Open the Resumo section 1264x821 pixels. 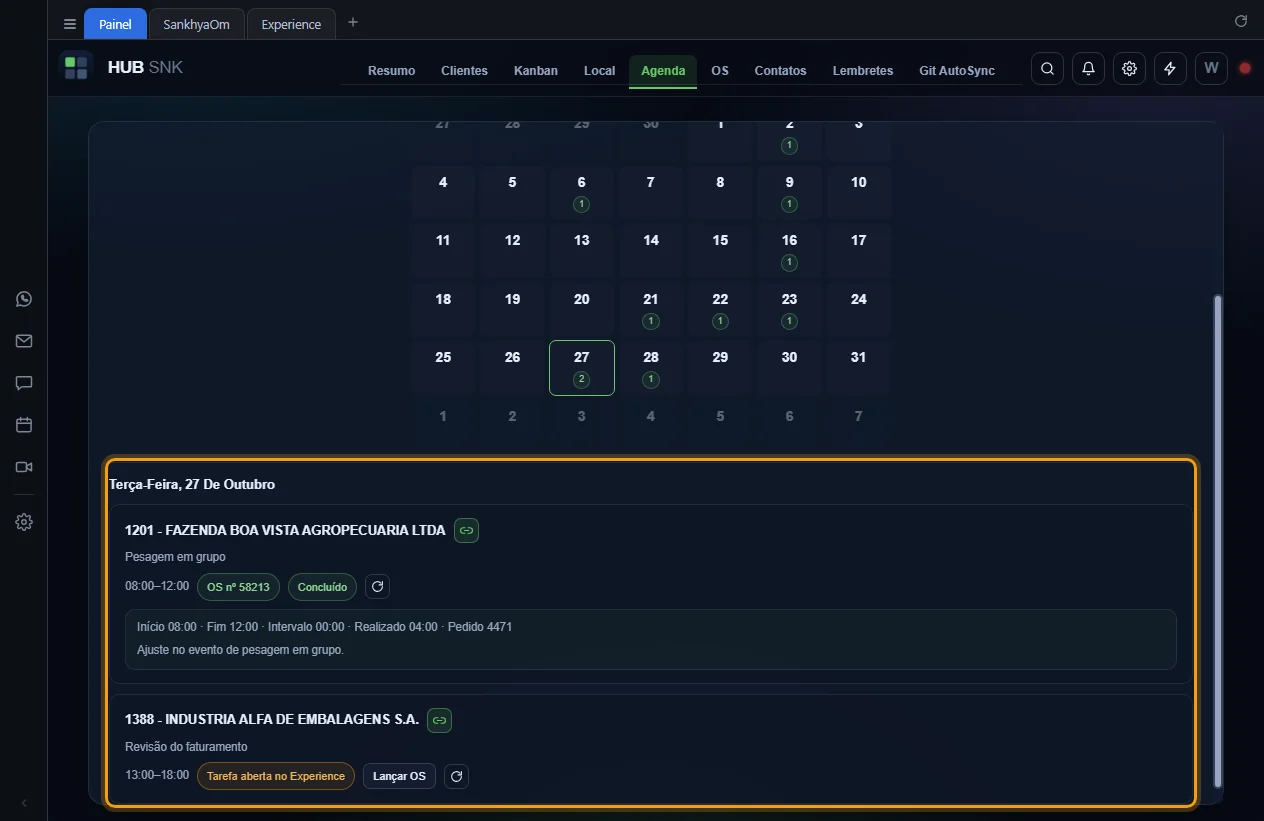[x=391, y=71]
